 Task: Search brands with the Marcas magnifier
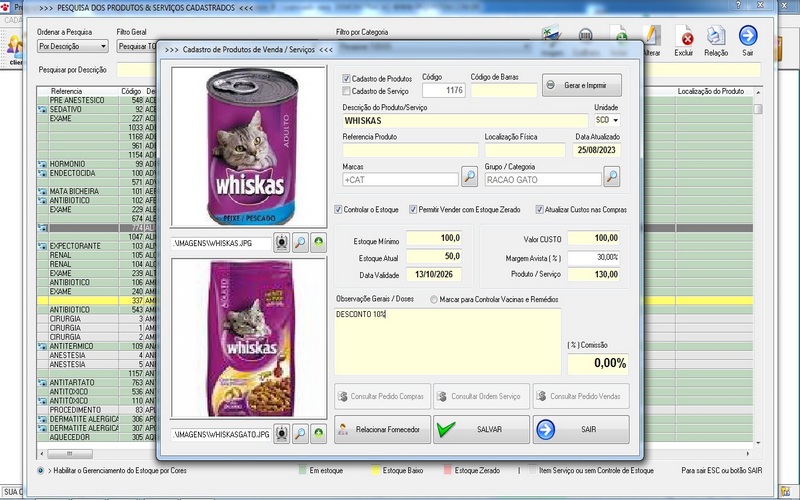470,178
